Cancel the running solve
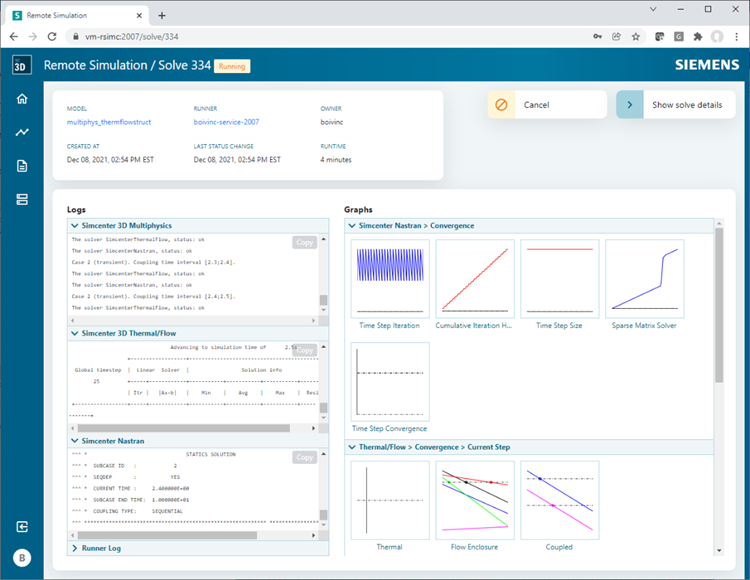750x580 pixels. click(547, 105)
